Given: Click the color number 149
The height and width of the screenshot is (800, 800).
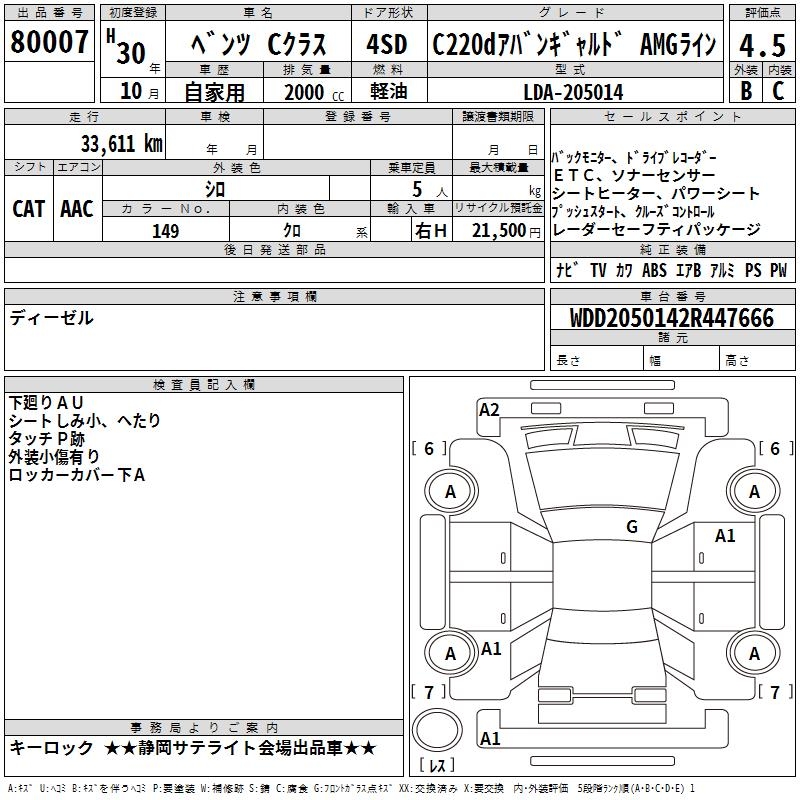Looking at the screenshot, I should click(165, 231).
